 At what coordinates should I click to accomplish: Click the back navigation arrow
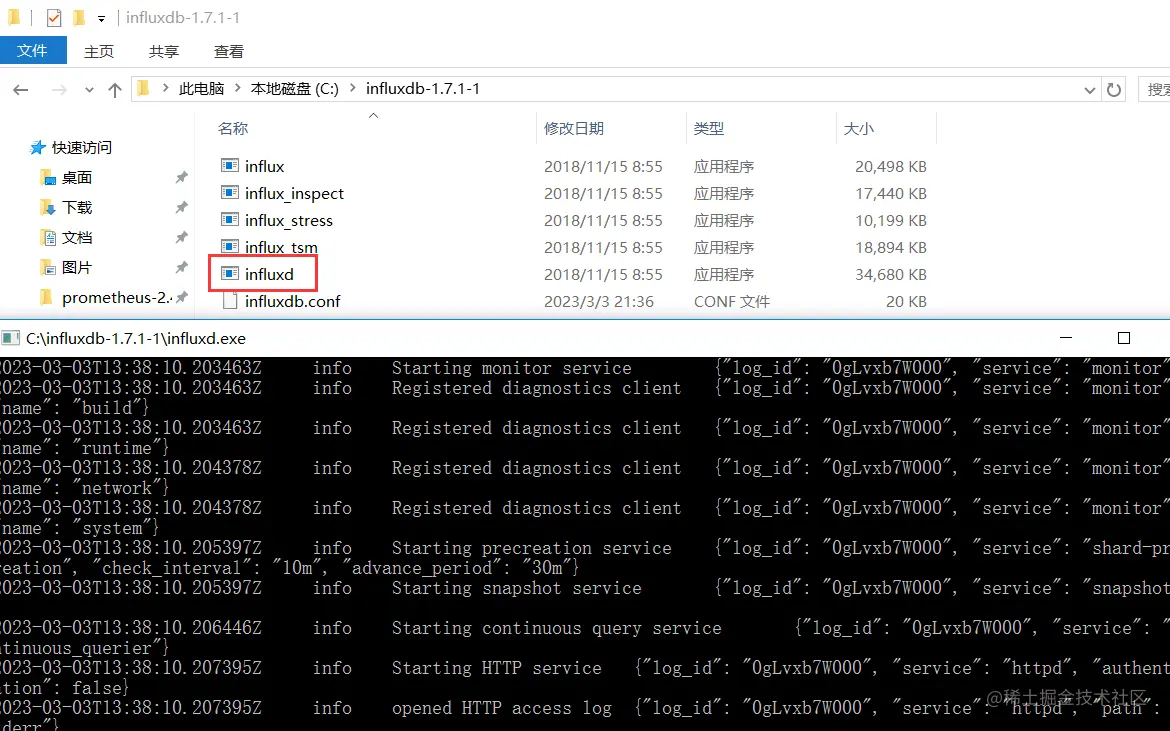pos(21,90)
